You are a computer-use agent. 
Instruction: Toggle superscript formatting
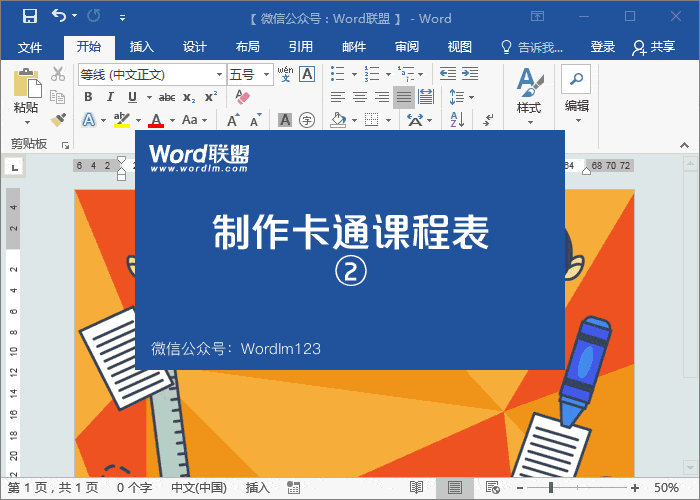coord(211,97)
